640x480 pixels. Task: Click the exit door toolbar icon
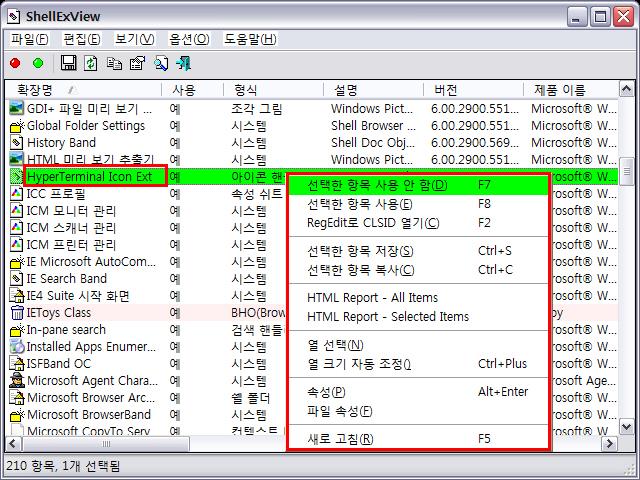pos(183,63)
